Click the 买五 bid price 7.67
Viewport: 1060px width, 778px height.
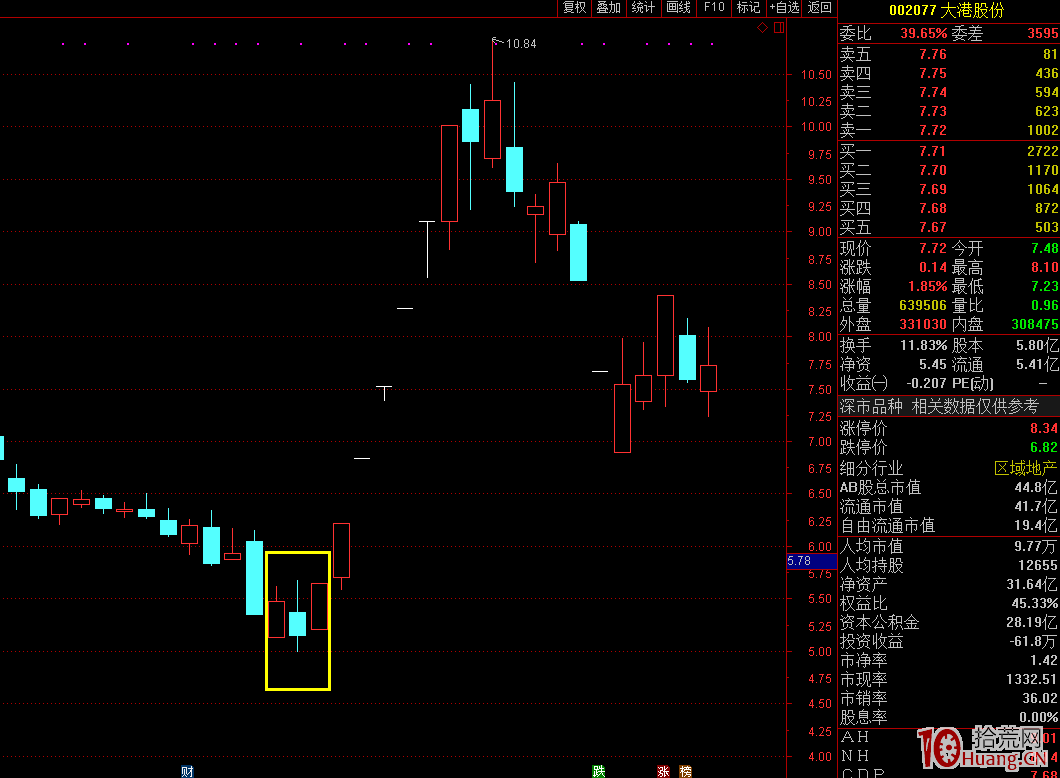point(932,226)
